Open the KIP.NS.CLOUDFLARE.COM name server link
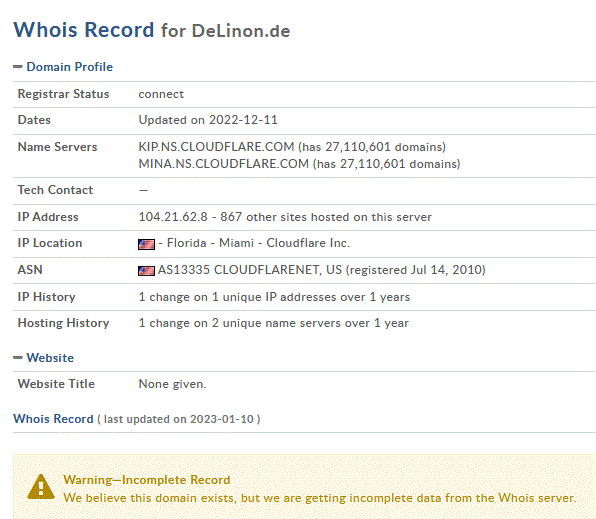Screen dimensions: 596x519 (216, 147)
